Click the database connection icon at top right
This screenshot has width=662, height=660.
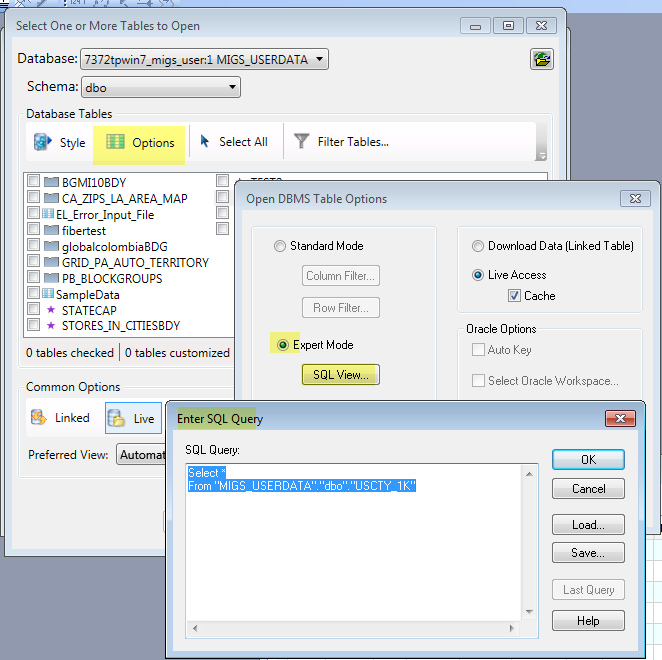click(542, 60)
